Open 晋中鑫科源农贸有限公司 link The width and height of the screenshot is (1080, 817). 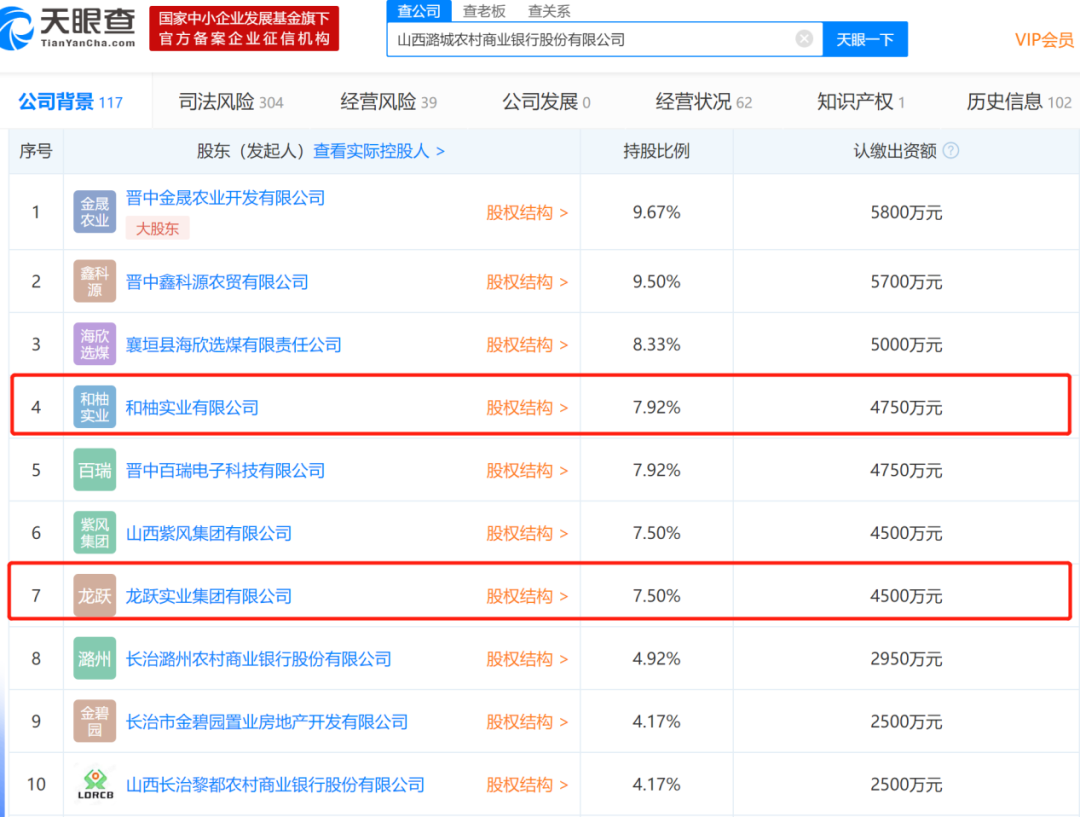pyautogui.click(x=217, y=282)
